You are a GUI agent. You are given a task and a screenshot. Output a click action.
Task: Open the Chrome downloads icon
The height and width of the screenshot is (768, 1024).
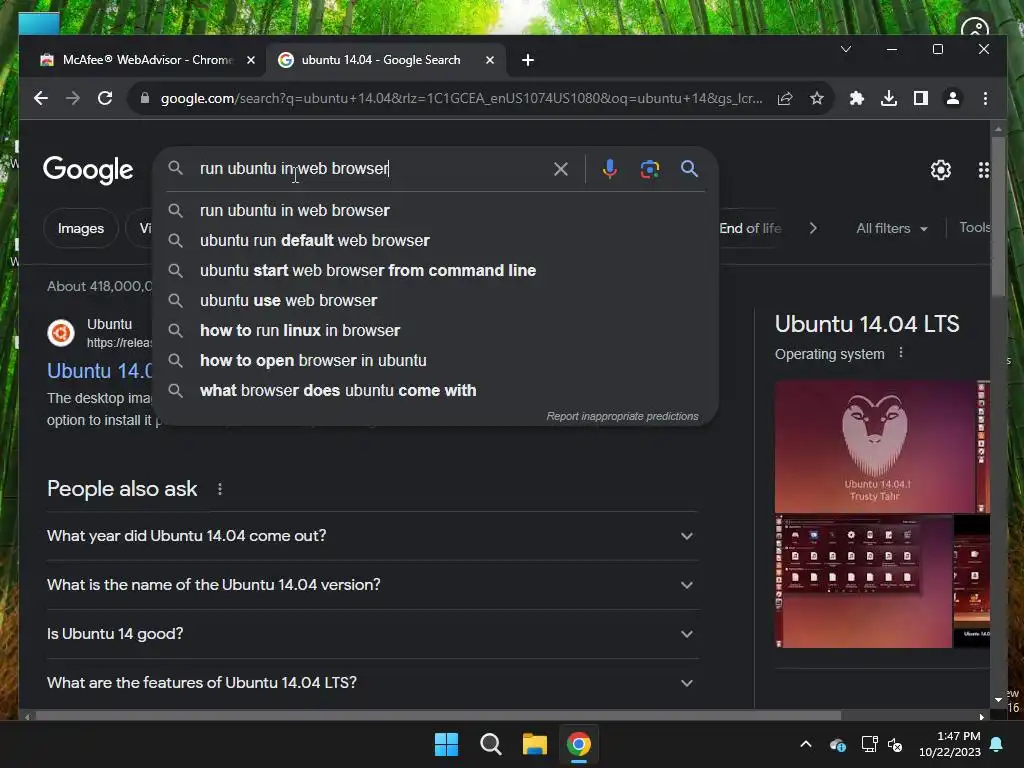(x=889, y=99)
